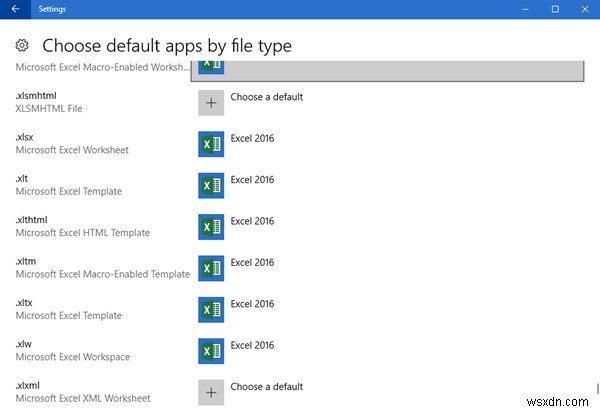Click Excel icon for .xltm file type
This screenshot has height=412, width=600.
pos(211,268)
